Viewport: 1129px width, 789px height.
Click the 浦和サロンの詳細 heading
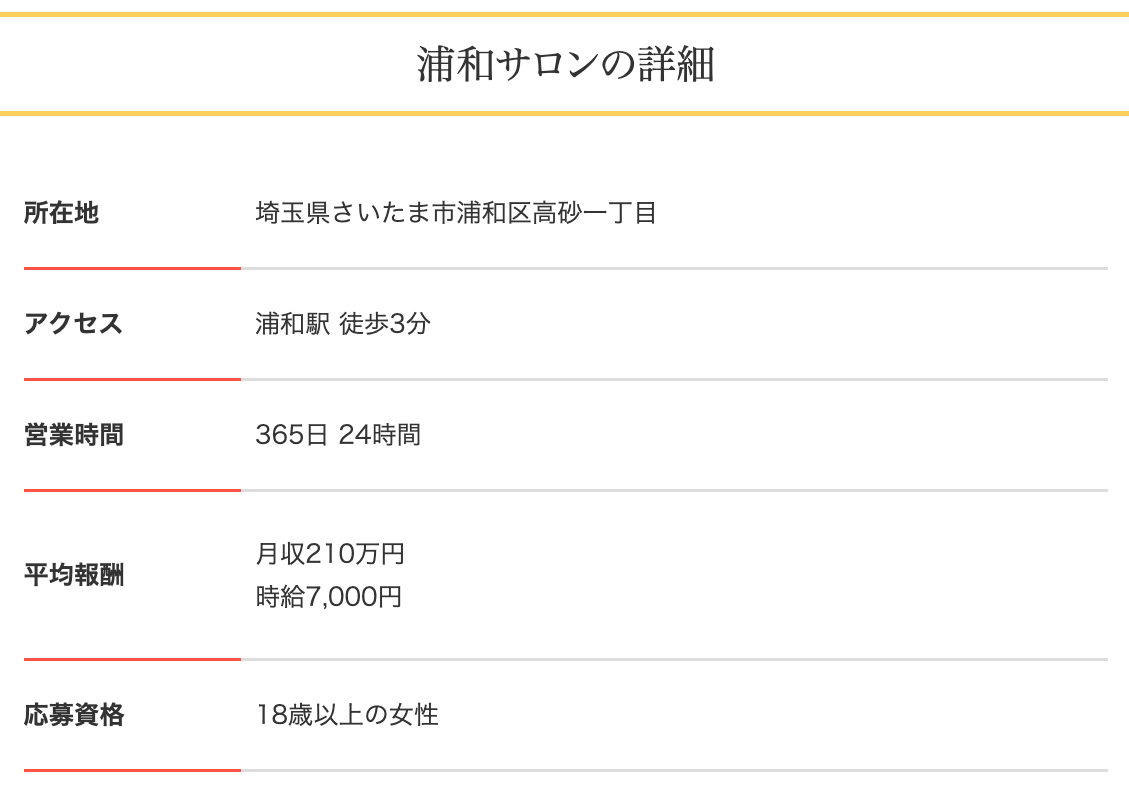565,65
